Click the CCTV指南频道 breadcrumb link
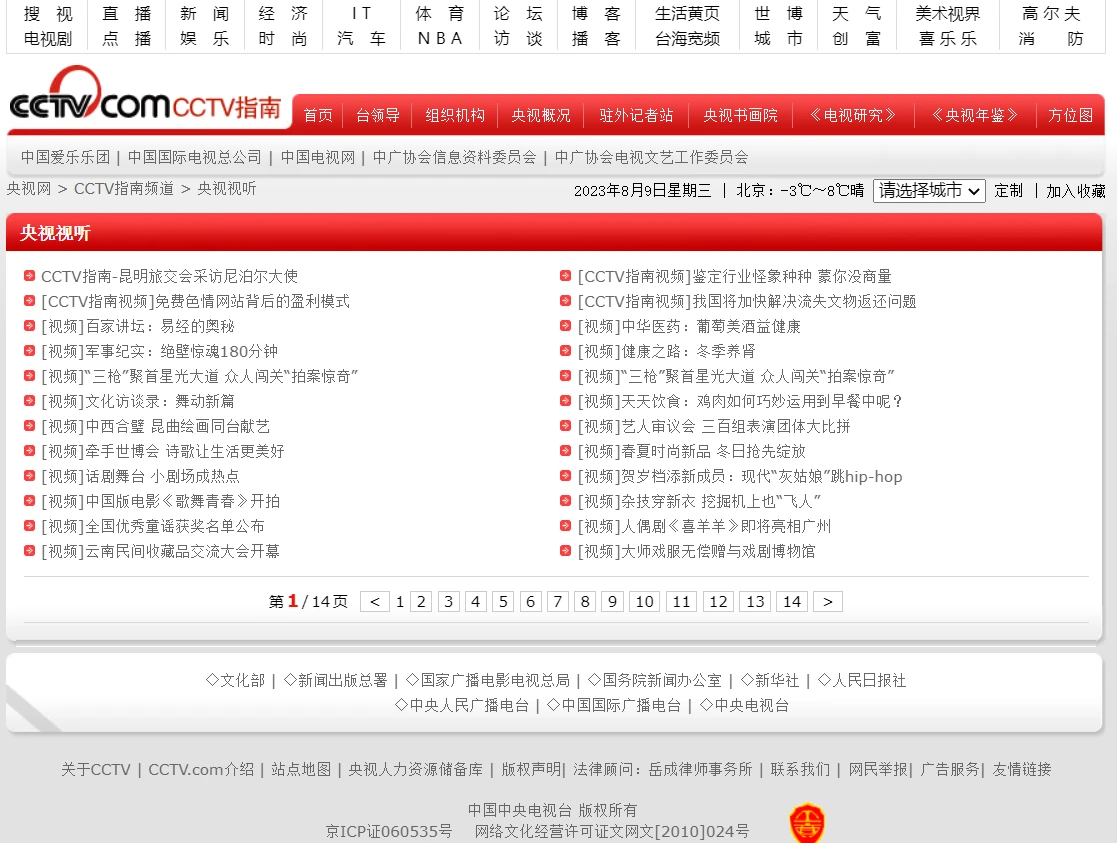Screen dimensions: 1117x843 (x=124, y=188)
